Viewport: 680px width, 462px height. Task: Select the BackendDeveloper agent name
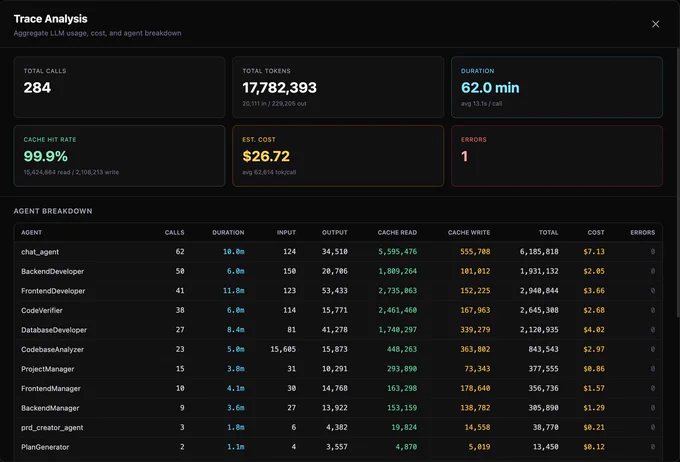pyautogui.click(x=52, y=271)
